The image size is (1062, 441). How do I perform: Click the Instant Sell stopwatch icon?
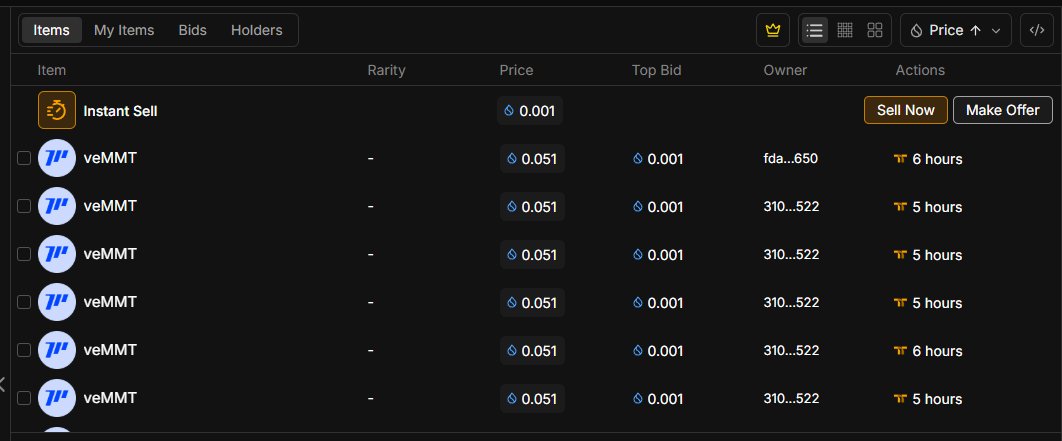pos(57,110)
